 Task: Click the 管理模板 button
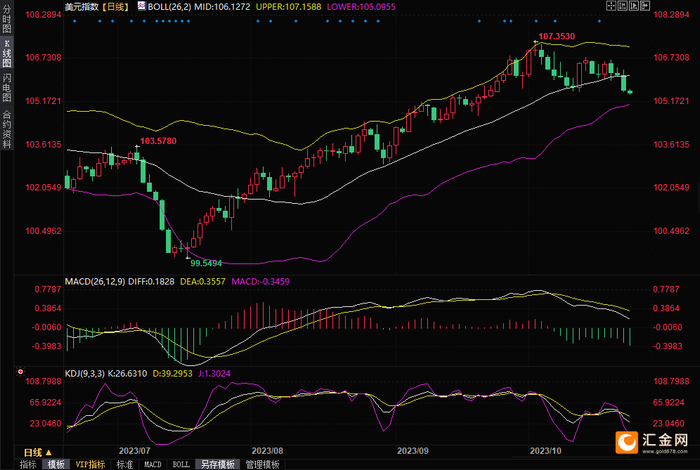[262, 465]
